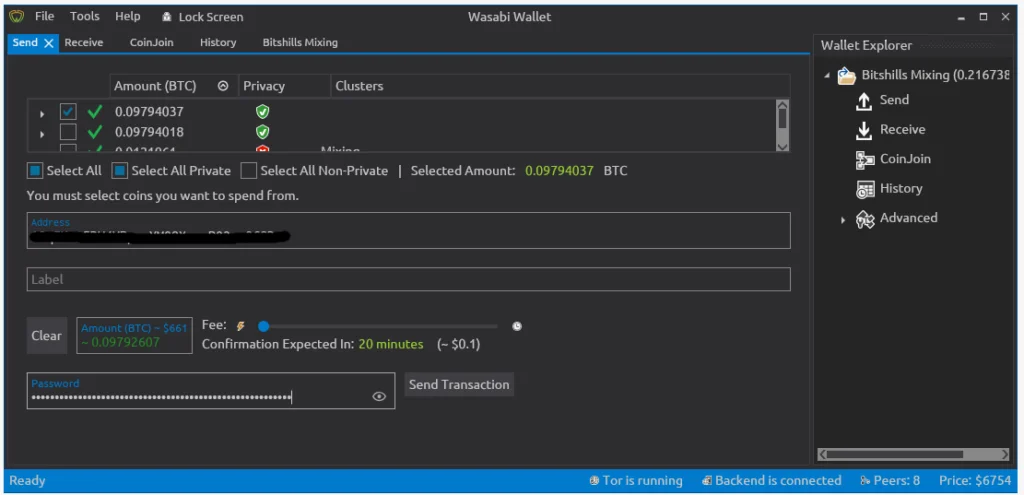This screenshot has width=1024, height=495.
Task: Select History text in Wallet Explorer tree
Action: coord(901,188)
